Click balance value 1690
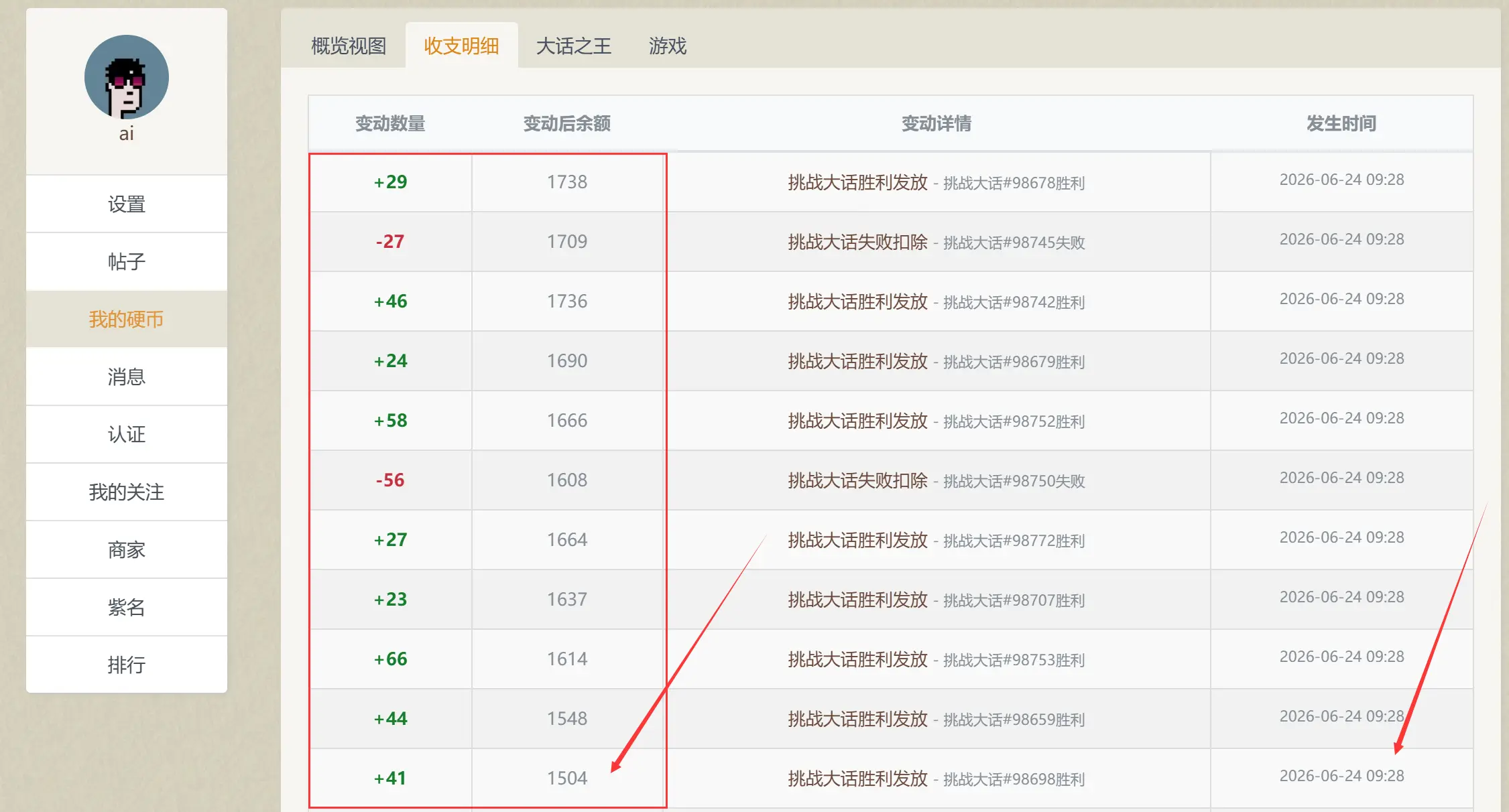Image resolution: width=1509 pixels, height=812 pixels. (x=567, y=360)
